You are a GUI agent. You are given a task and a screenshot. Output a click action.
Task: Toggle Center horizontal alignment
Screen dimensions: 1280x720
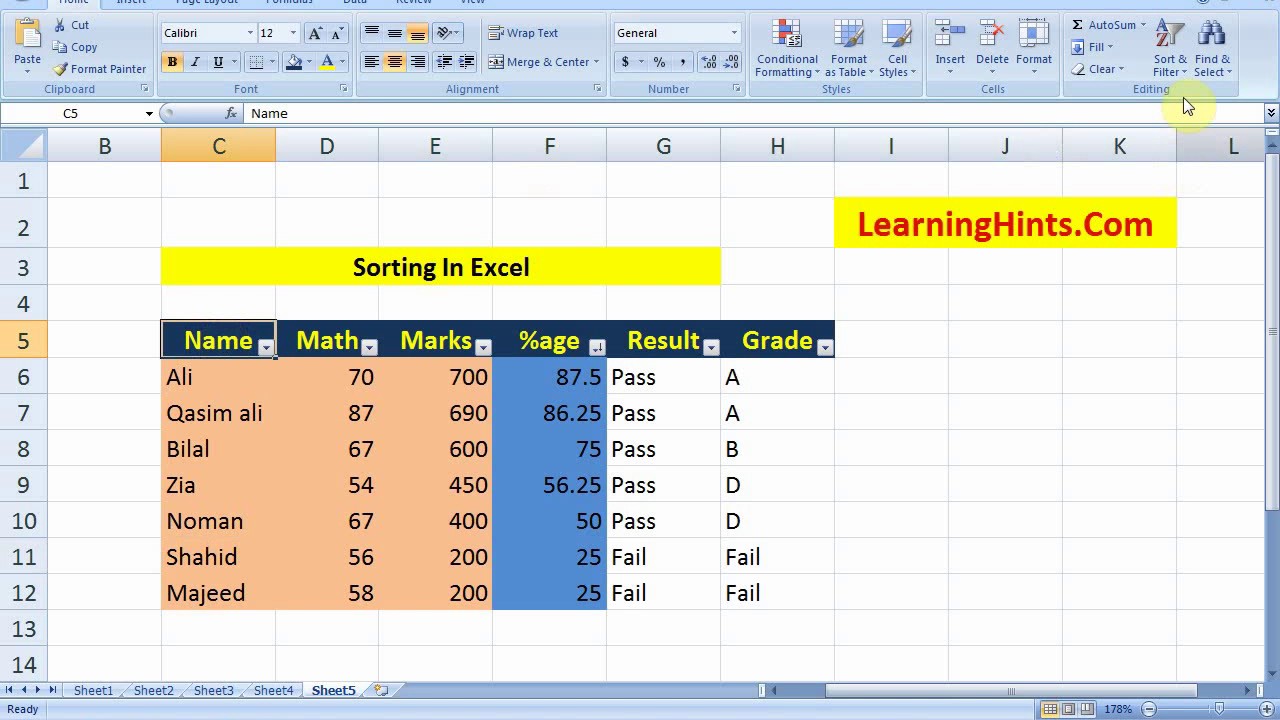click(395, 62)
